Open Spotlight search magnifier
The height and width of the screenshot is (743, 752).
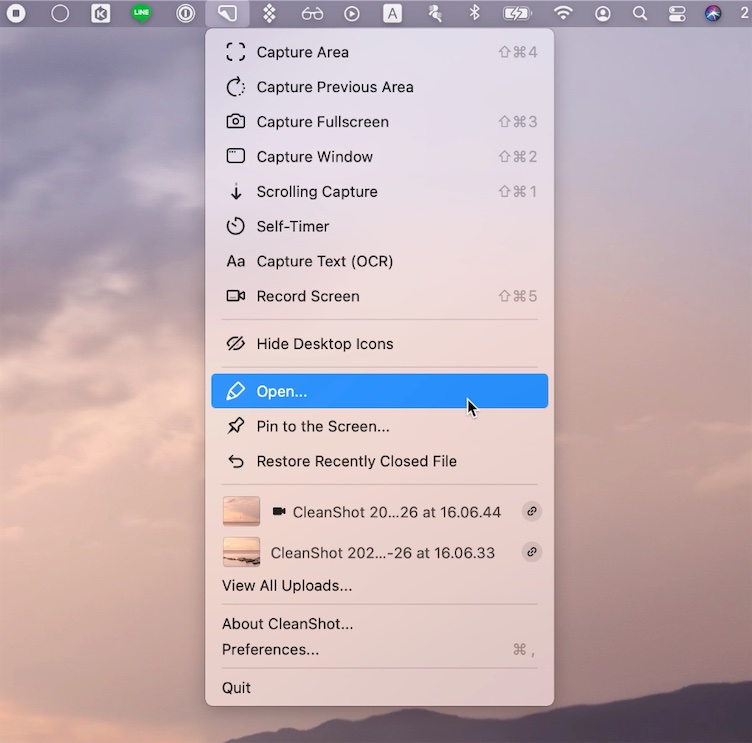click(640, 13)
